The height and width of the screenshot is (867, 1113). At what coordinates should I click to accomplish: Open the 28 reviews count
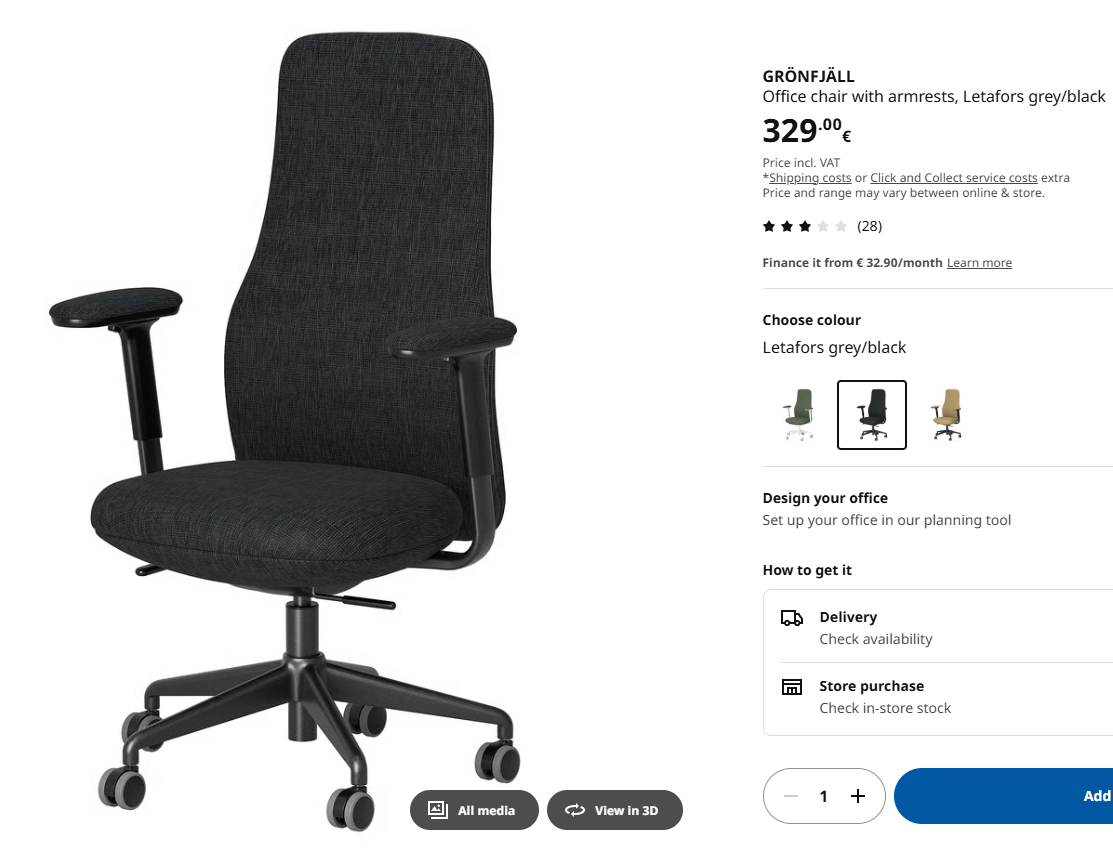click(x=869, y=226)
